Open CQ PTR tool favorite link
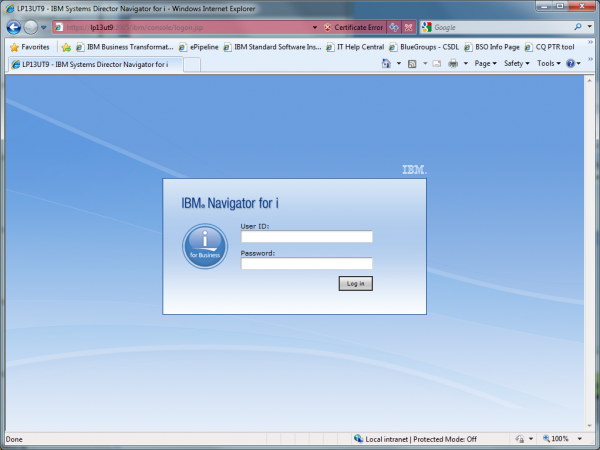600x450 pixels. 549,47
